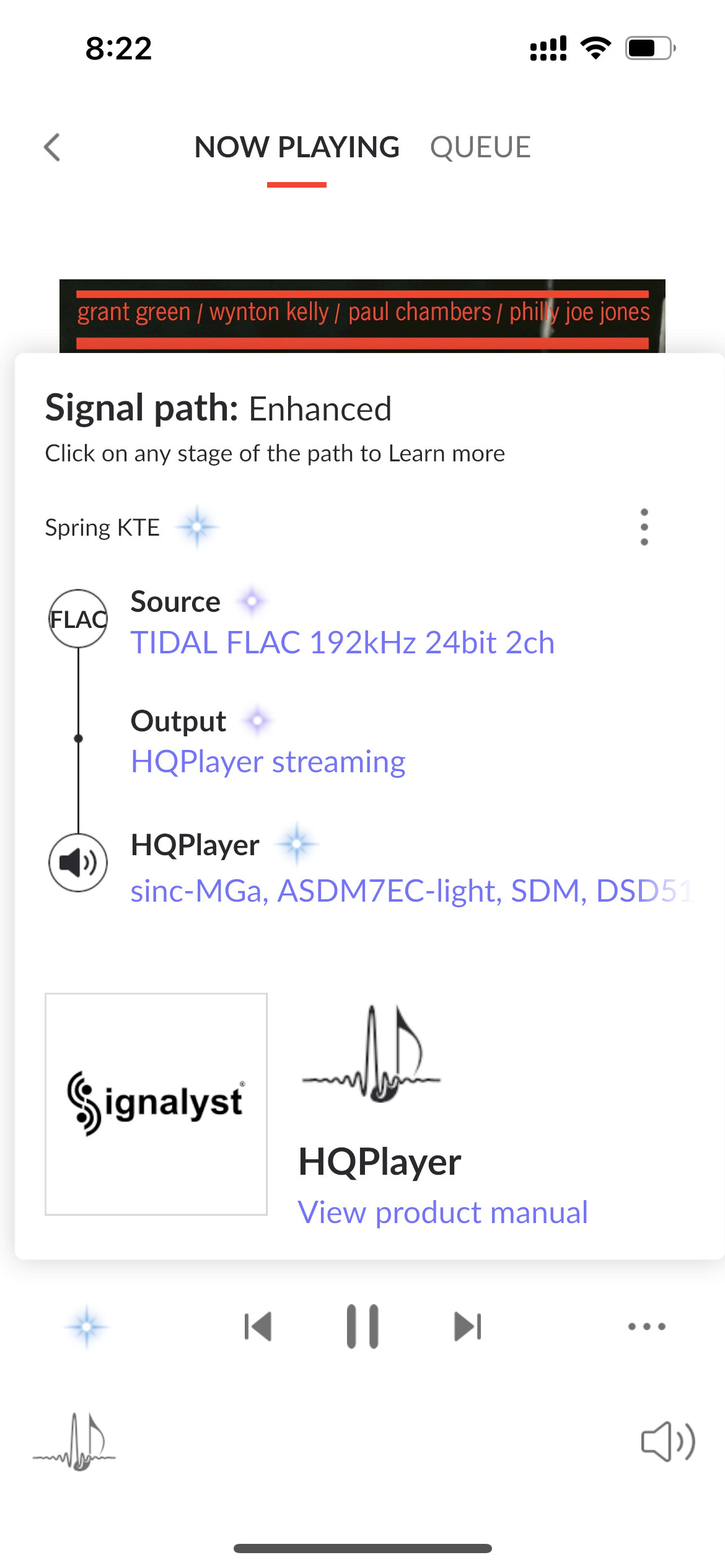Open volume control speaker icon

click(x=667, y=1442)
